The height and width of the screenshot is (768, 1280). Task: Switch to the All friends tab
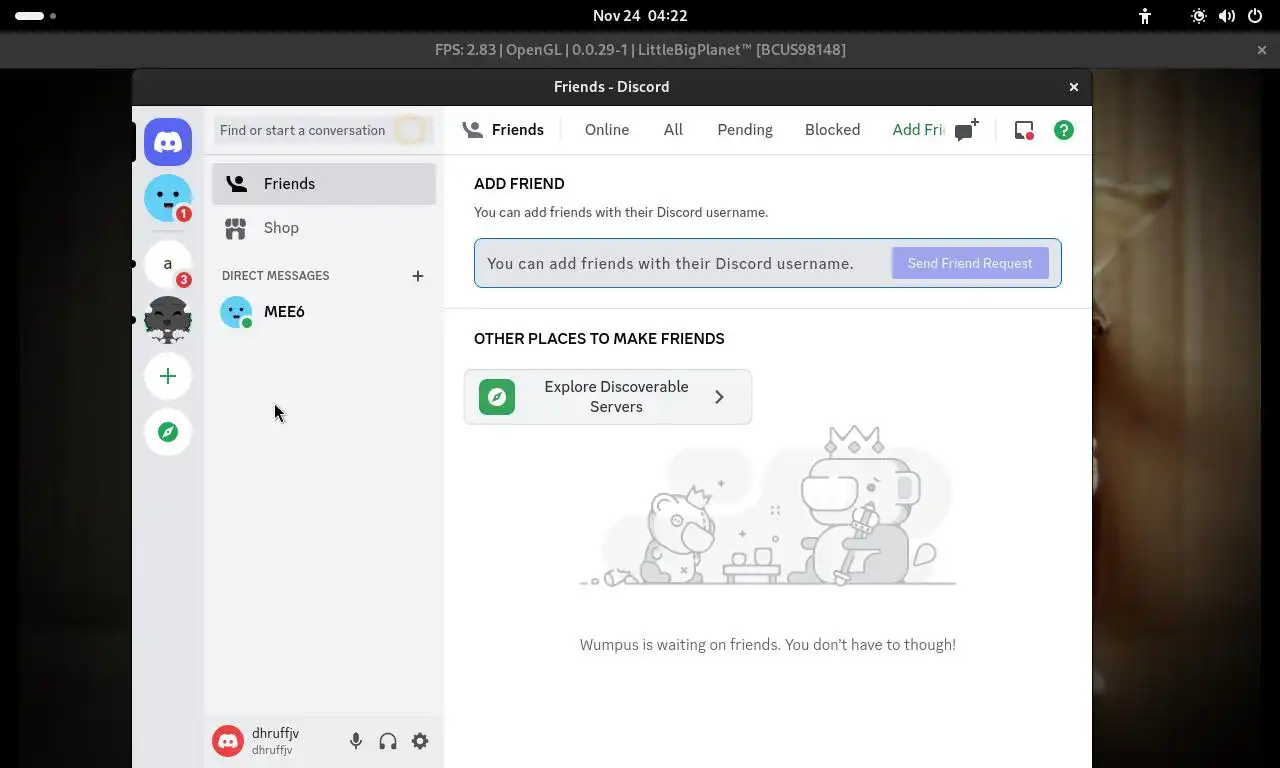pyautogui.click(x=673, y=130)
